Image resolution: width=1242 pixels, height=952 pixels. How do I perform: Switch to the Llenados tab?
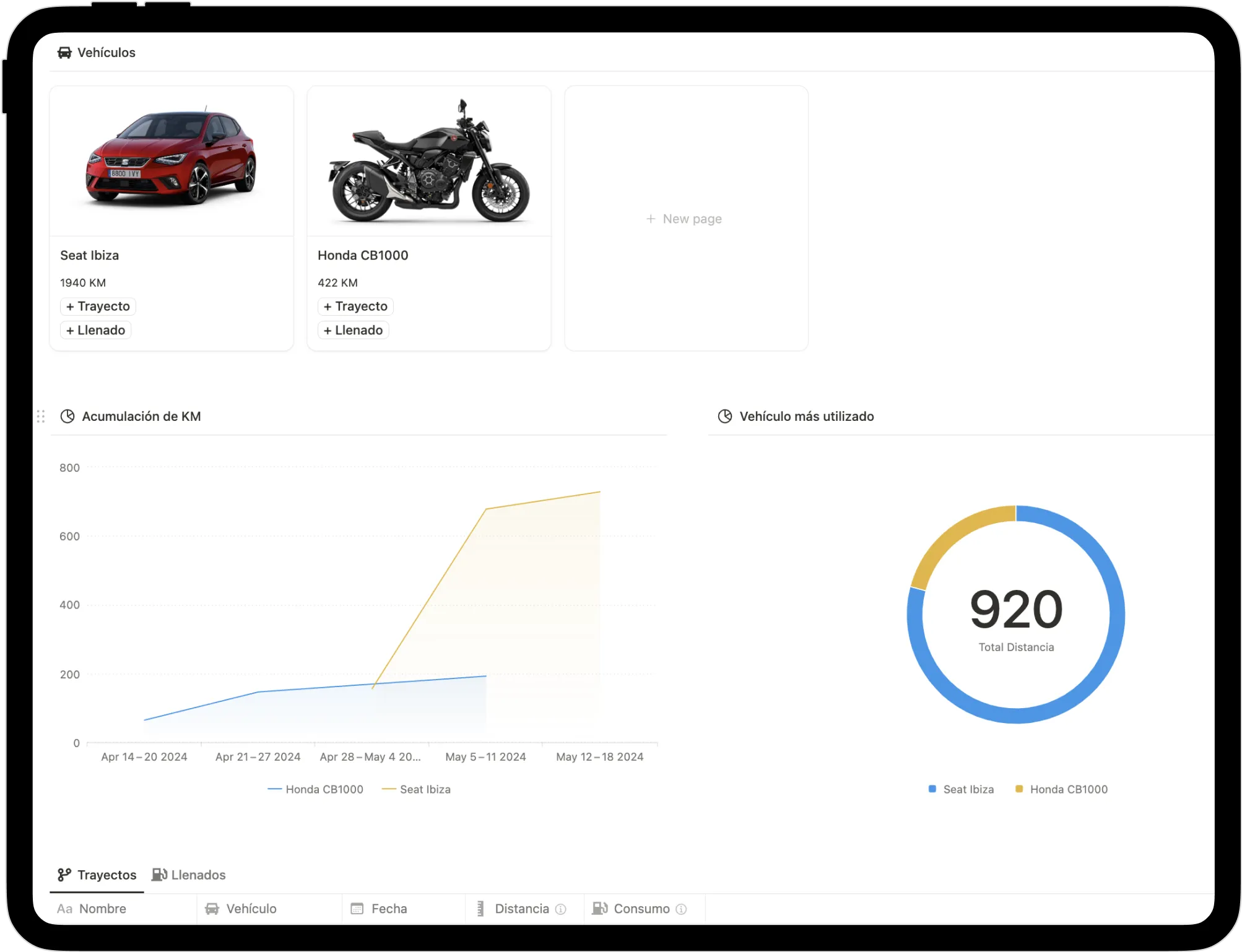188,875
